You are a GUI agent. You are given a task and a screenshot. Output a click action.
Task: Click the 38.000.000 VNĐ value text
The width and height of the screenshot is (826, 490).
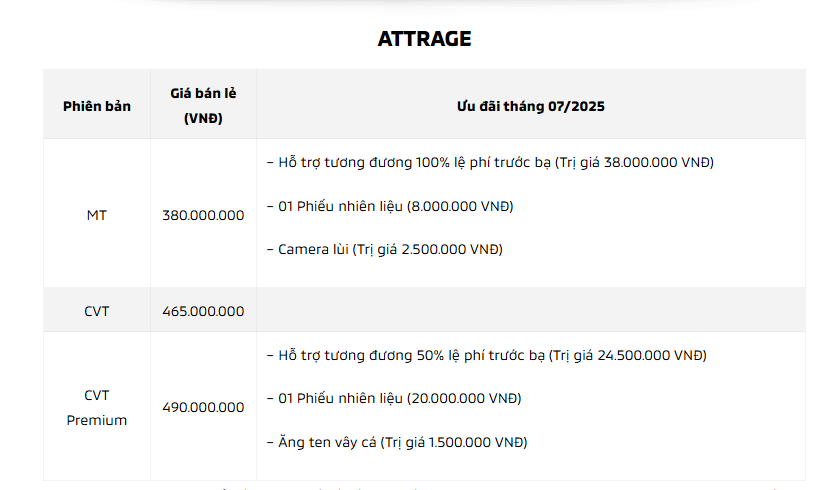point(656,162)
